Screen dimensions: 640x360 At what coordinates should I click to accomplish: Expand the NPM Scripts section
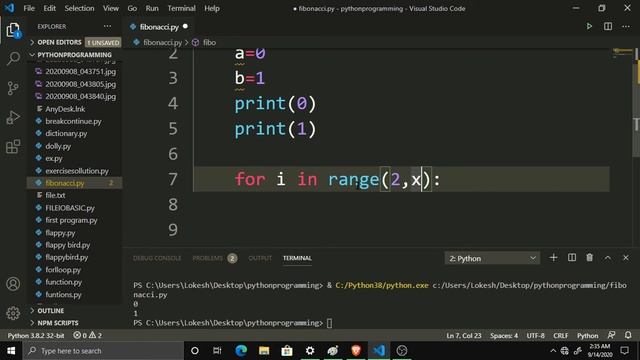point(75,323)
